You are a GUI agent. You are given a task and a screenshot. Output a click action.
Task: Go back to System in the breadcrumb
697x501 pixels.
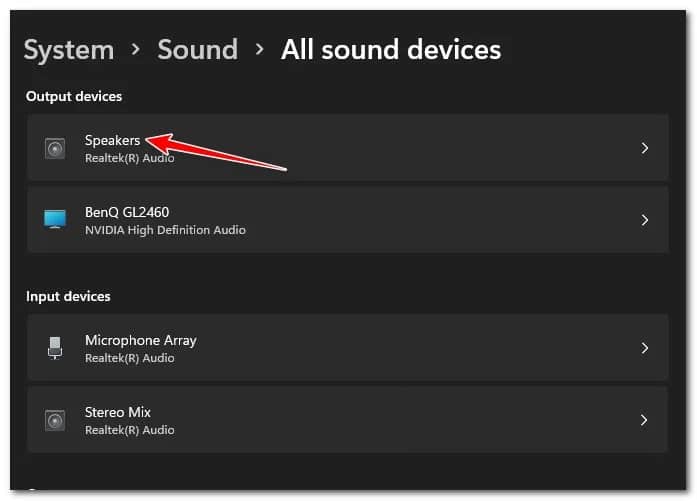tap(68, 49)
